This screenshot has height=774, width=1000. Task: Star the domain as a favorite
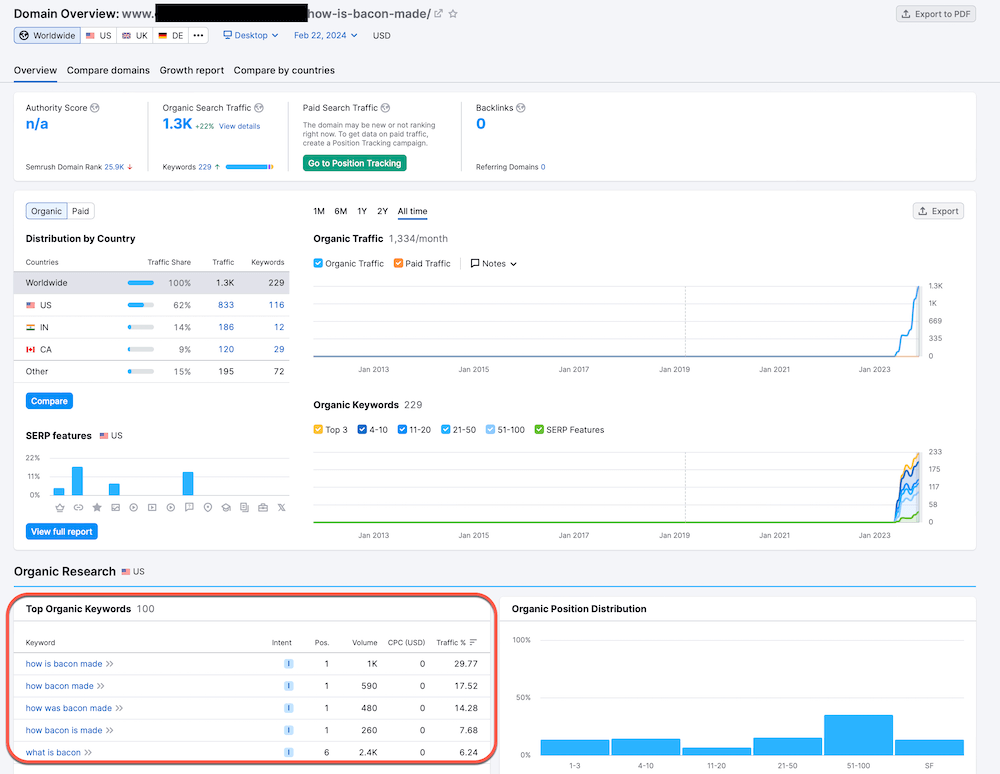(454, 13)
